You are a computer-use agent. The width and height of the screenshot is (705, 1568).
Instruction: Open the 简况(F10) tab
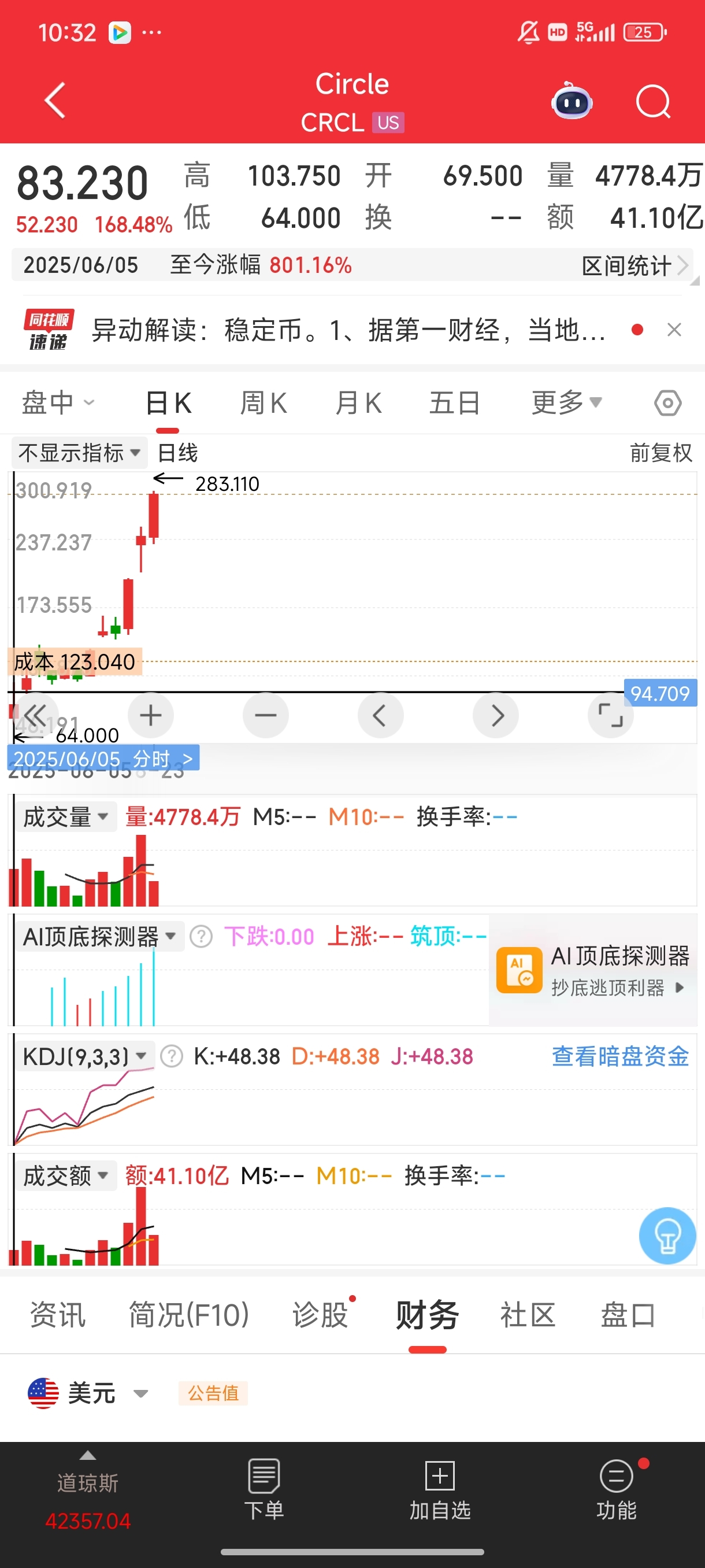tap(188, 1315)
